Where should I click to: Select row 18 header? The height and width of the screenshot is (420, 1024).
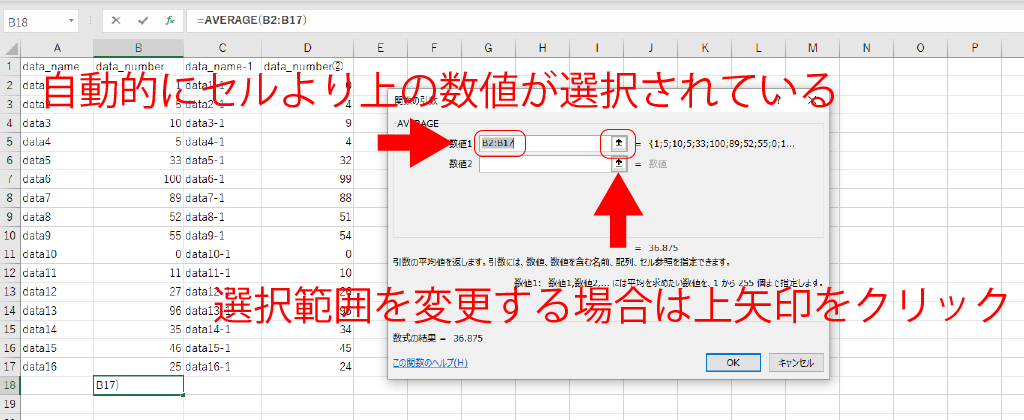tap(10, 385)
